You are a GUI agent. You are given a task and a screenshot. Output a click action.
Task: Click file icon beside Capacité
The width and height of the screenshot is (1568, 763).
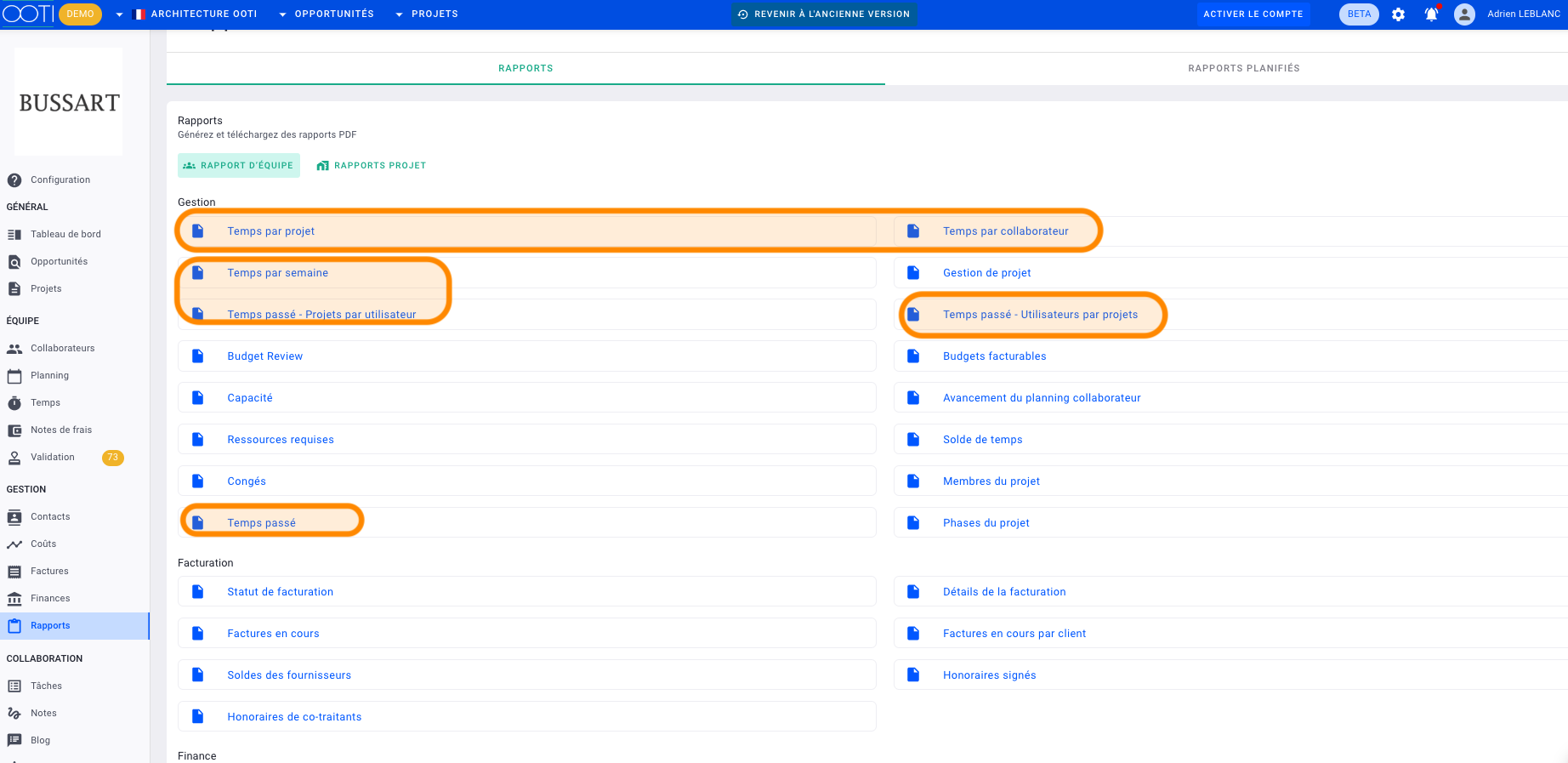coord(198,398)
